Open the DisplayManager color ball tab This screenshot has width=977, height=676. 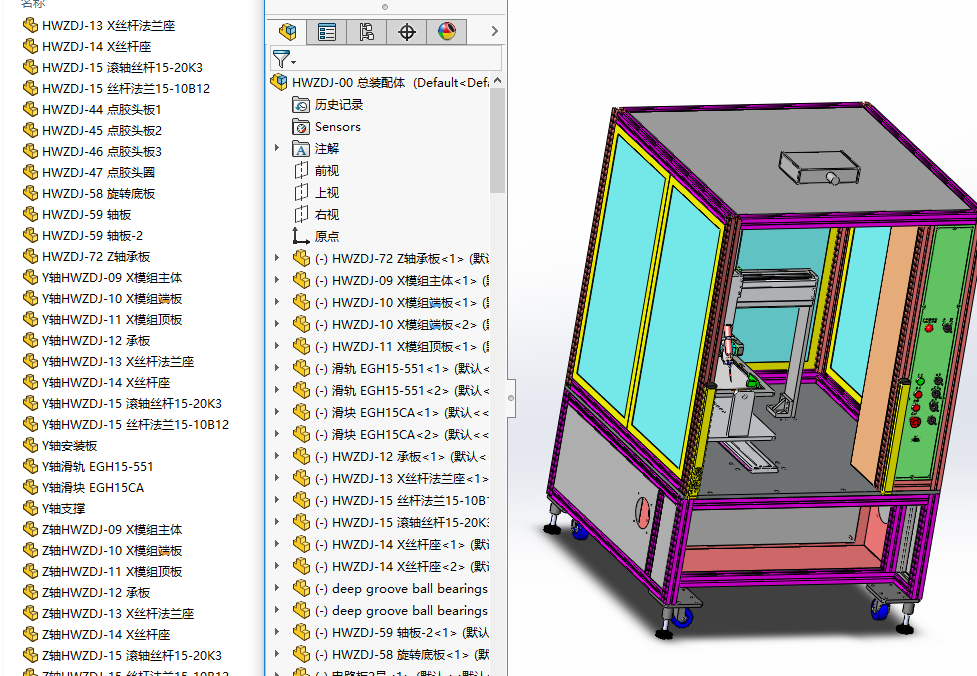(x=446, y=32)
